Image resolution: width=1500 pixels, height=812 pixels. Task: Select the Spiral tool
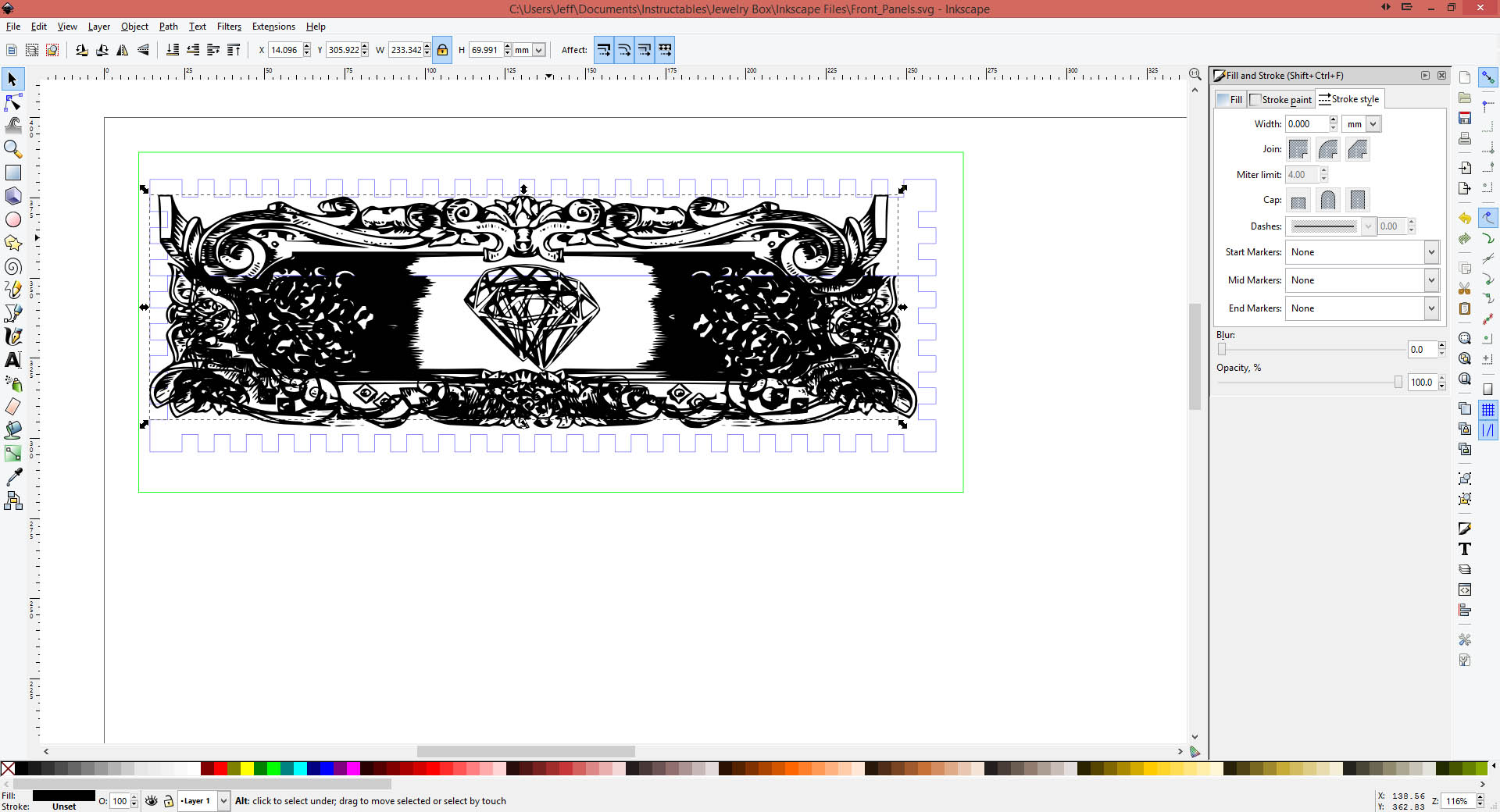point(12,266)
